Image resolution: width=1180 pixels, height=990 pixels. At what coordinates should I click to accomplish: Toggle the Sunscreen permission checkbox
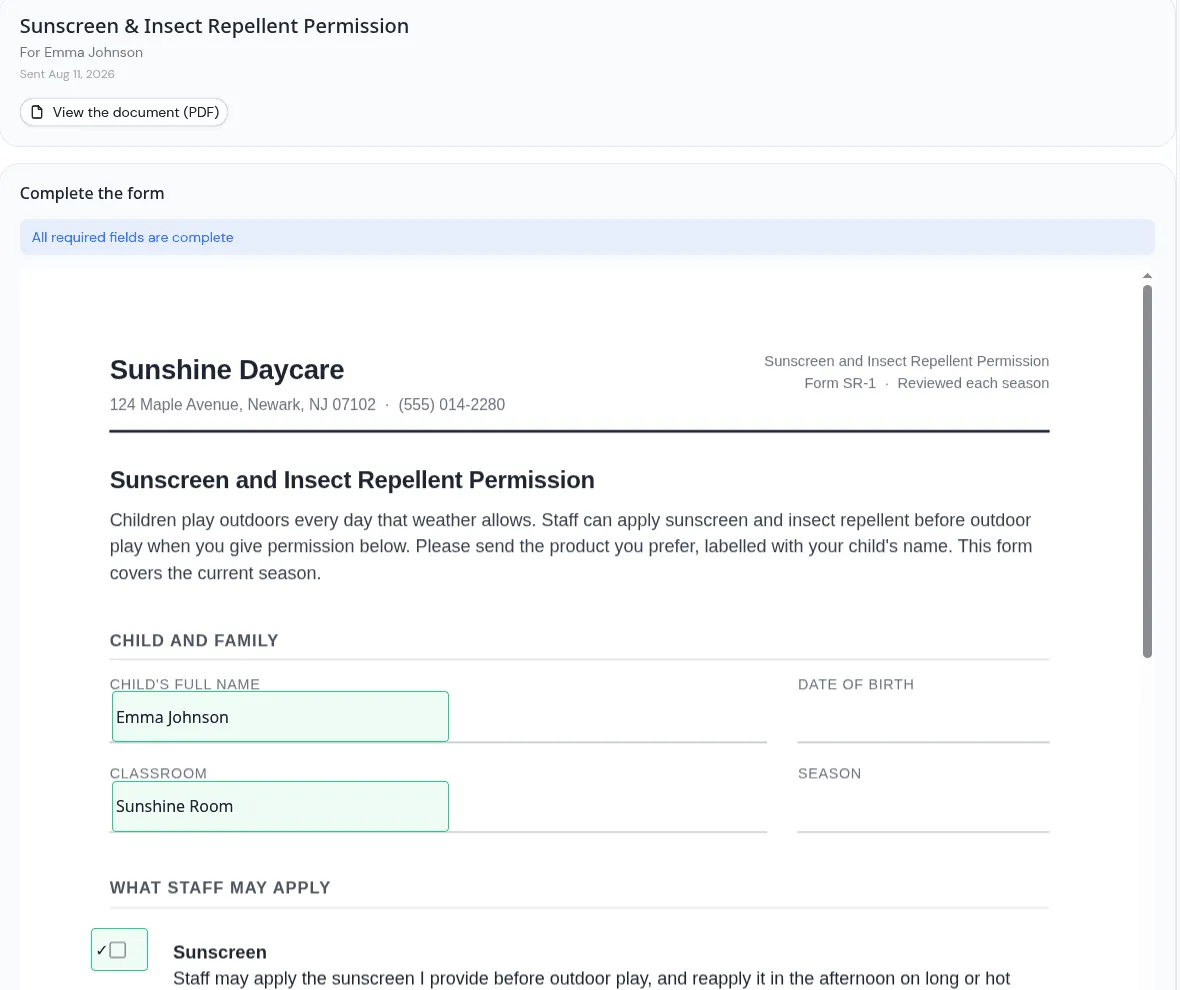pos(119,949)
